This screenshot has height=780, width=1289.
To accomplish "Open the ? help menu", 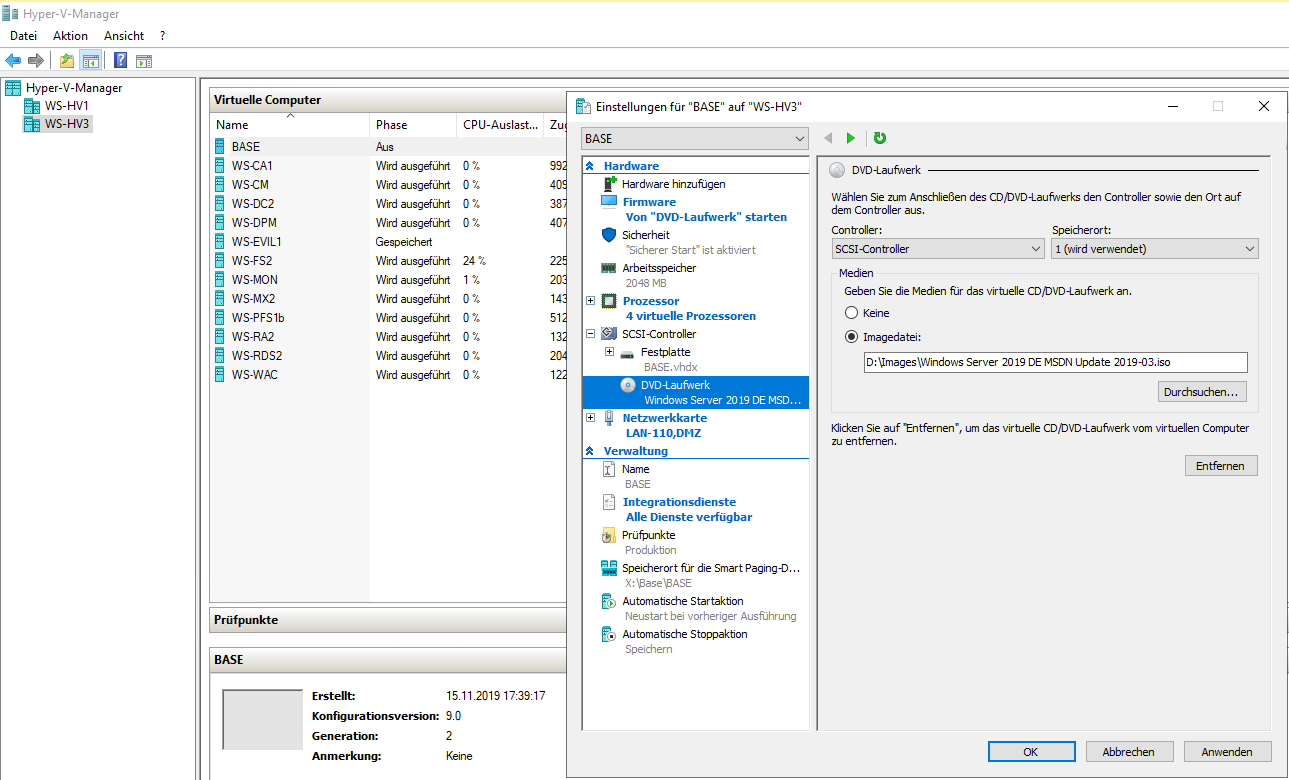I will 162,35.
